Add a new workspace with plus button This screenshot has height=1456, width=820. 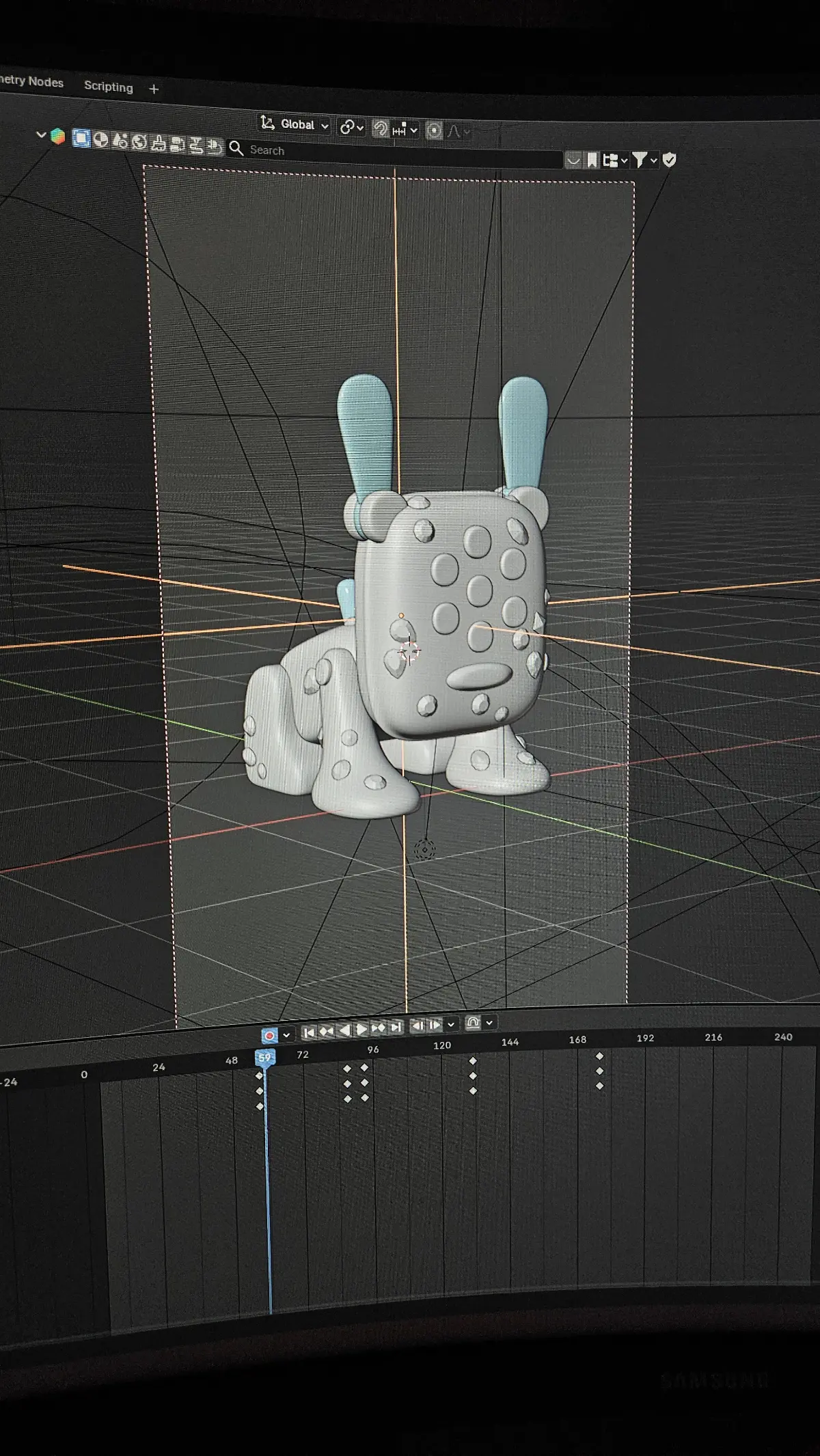click(x=154, y=89)
